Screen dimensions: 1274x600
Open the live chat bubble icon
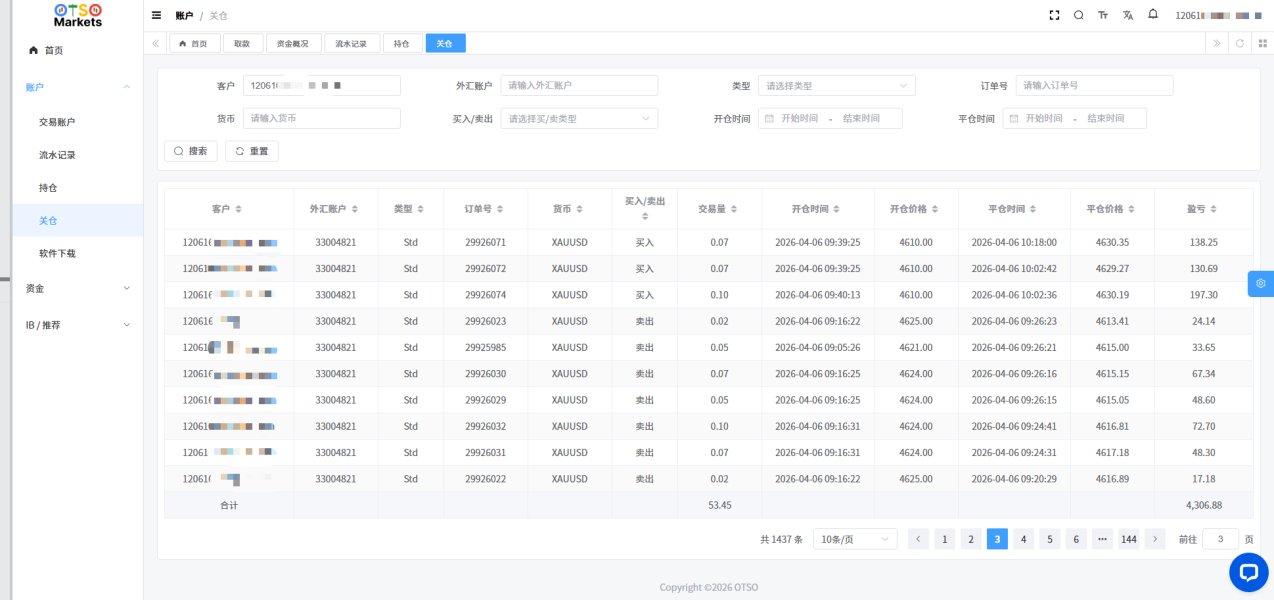pyautogui.click(x=1248, y=572)
